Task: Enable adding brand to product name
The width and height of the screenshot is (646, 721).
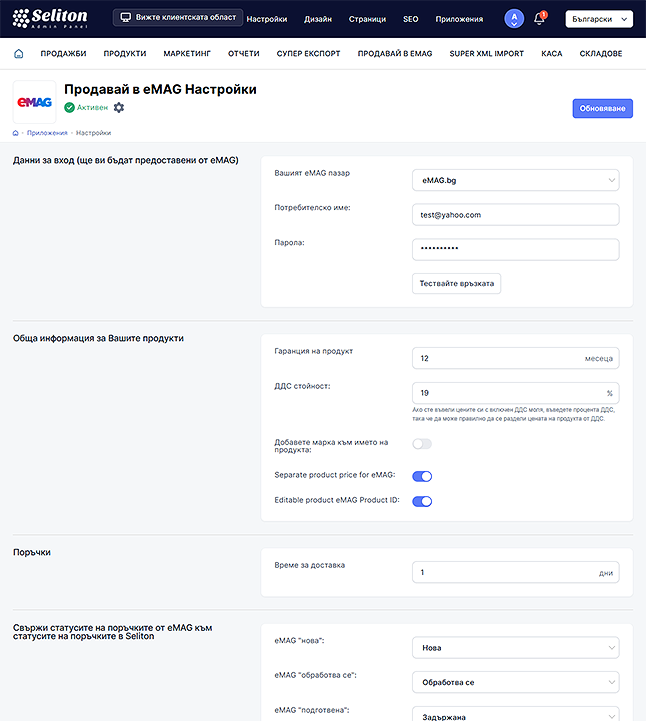Action: click(x=422, y=444)
